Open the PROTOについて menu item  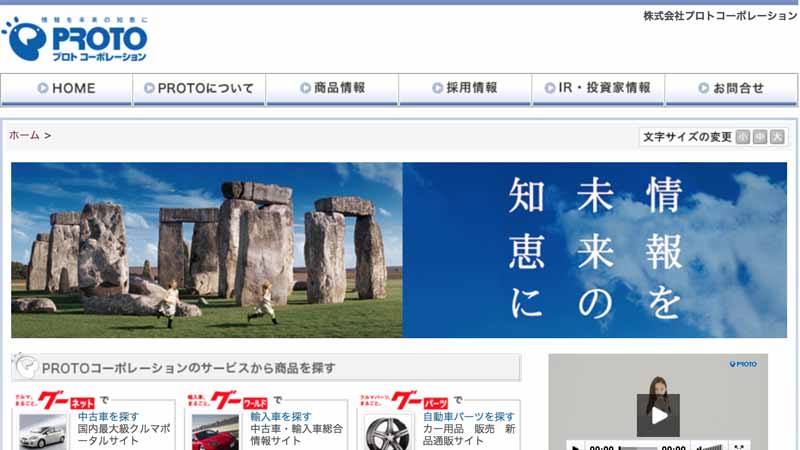point(199,89)
